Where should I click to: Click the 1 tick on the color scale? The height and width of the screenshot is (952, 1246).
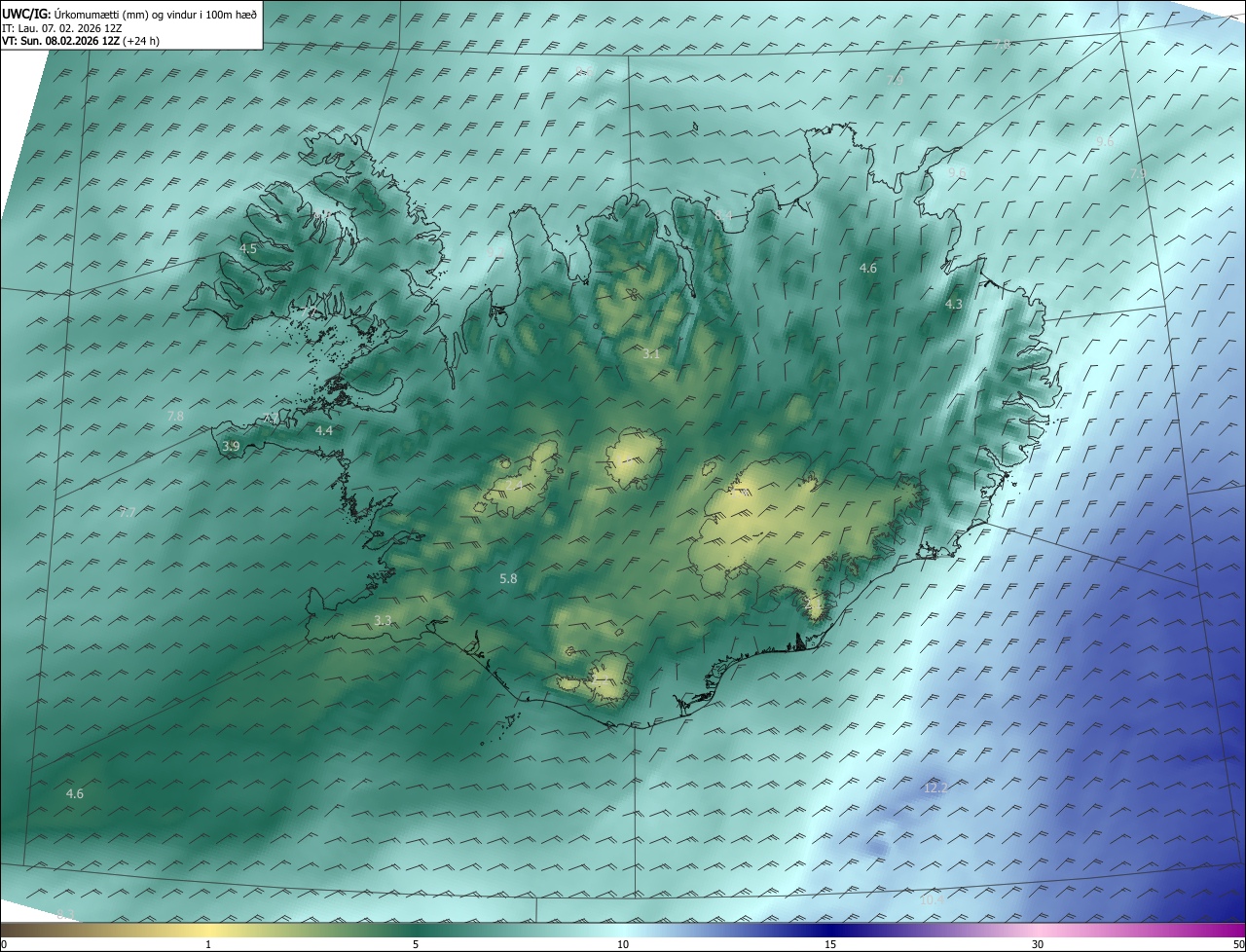click(208, 944)
